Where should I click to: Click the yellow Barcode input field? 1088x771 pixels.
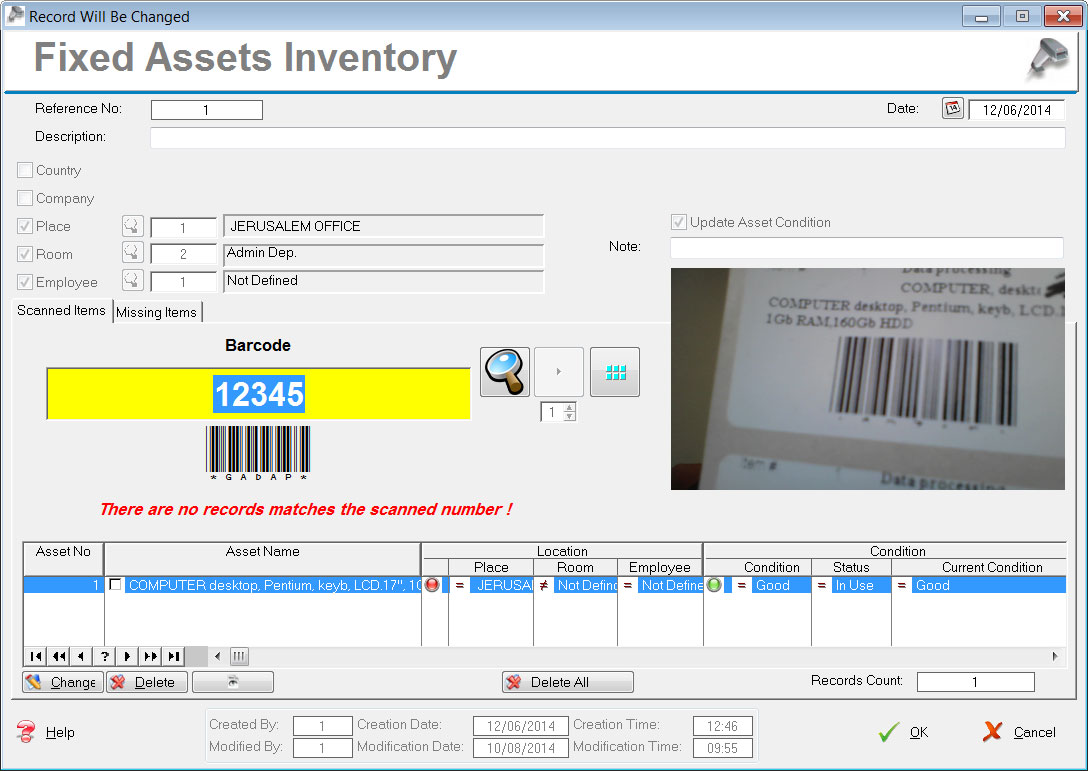[258, 394]
